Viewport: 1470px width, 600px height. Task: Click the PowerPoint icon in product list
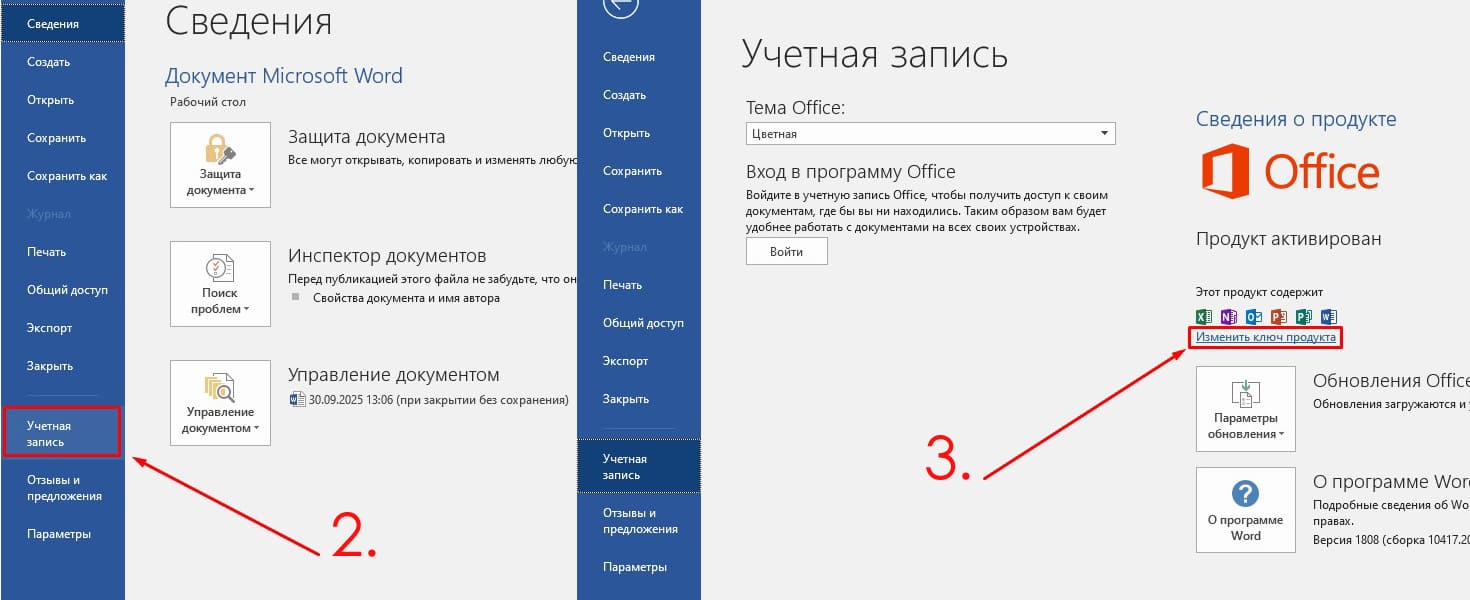[1277, 316]
